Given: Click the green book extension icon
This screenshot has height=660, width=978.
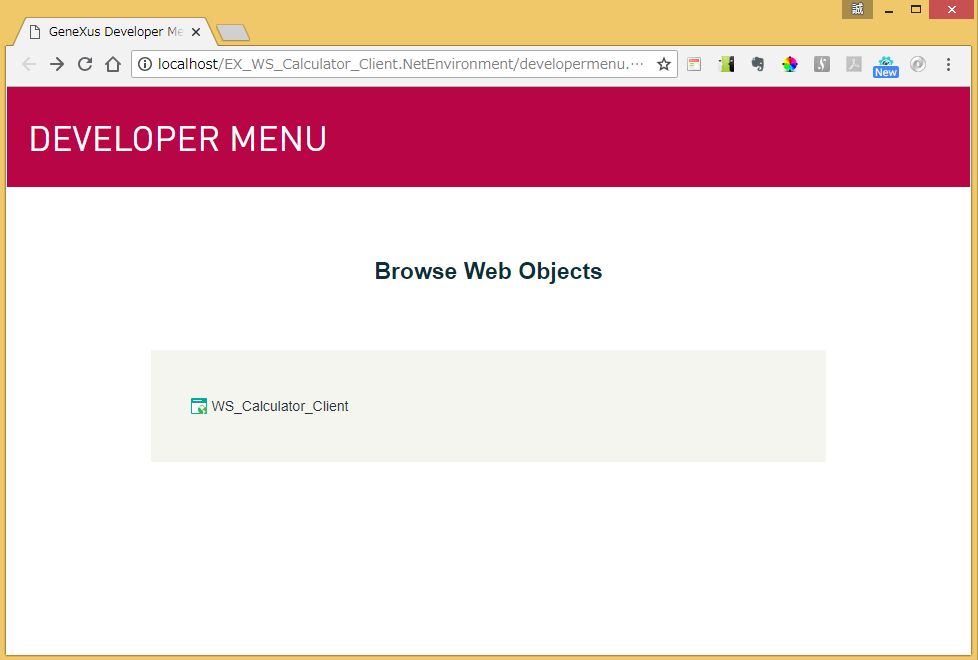Looking at the screenshot, I should coord(726,64).
